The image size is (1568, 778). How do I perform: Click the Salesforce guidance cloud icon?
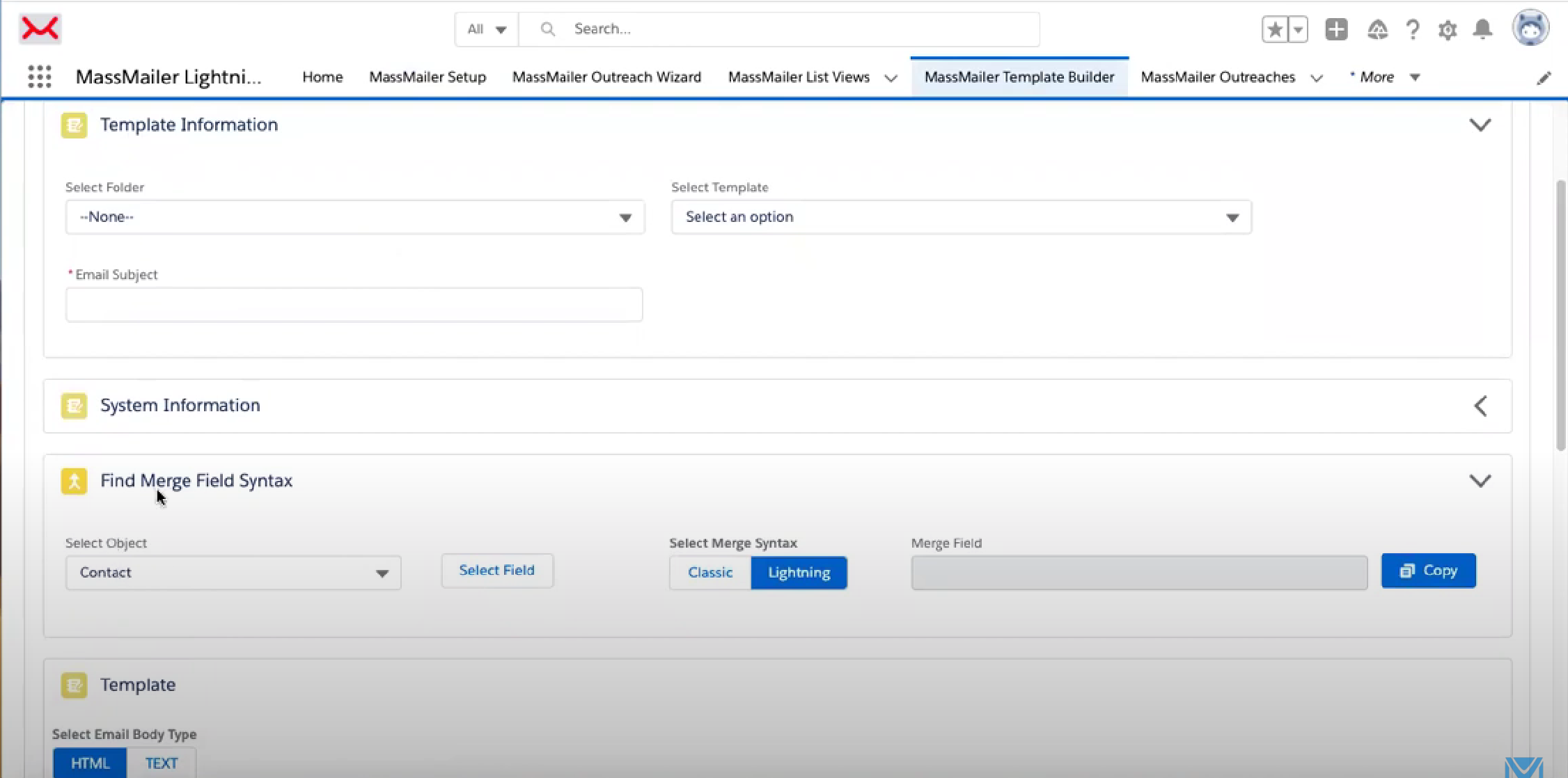pos(1377,29)
